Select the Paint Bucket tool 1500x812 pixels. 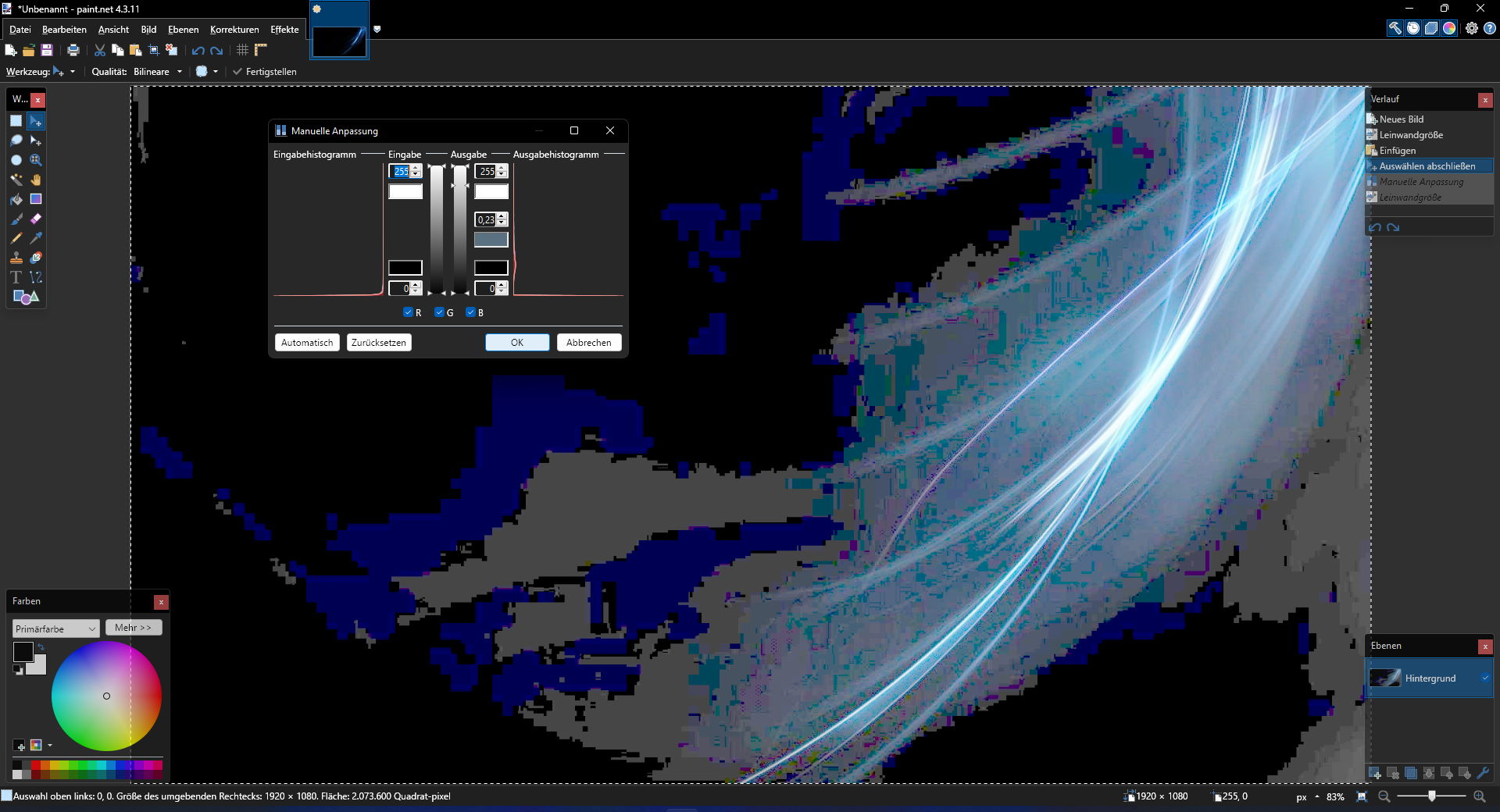point(16,199)
